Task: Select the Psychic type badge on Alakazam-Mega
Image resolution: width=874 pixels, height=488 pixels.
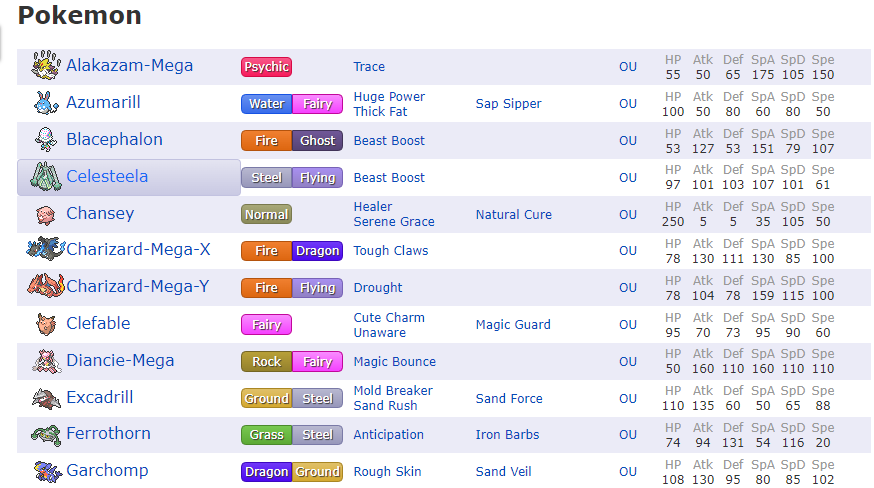Action: click(266, 67)
